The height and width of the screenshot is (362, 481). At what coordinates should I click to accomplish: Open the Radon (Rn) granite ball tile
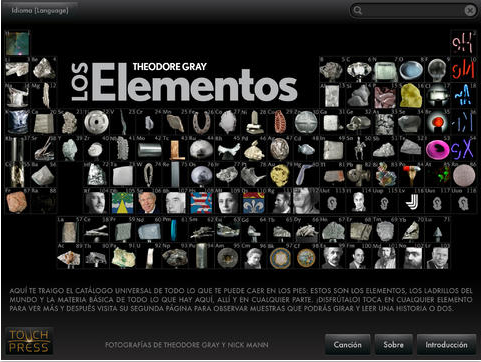pos(463,175)
